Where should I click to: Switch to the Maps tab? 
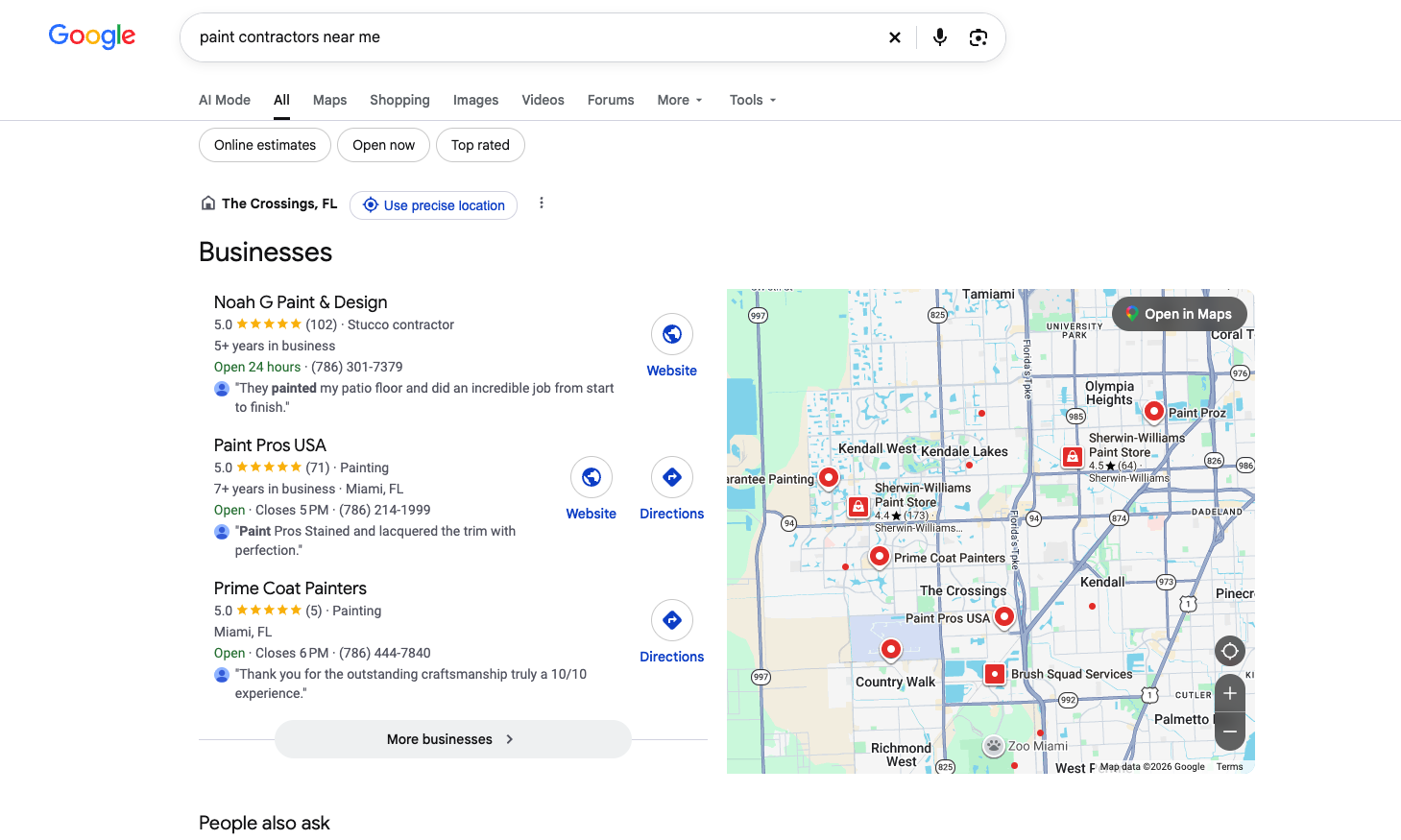click(329, 100)
